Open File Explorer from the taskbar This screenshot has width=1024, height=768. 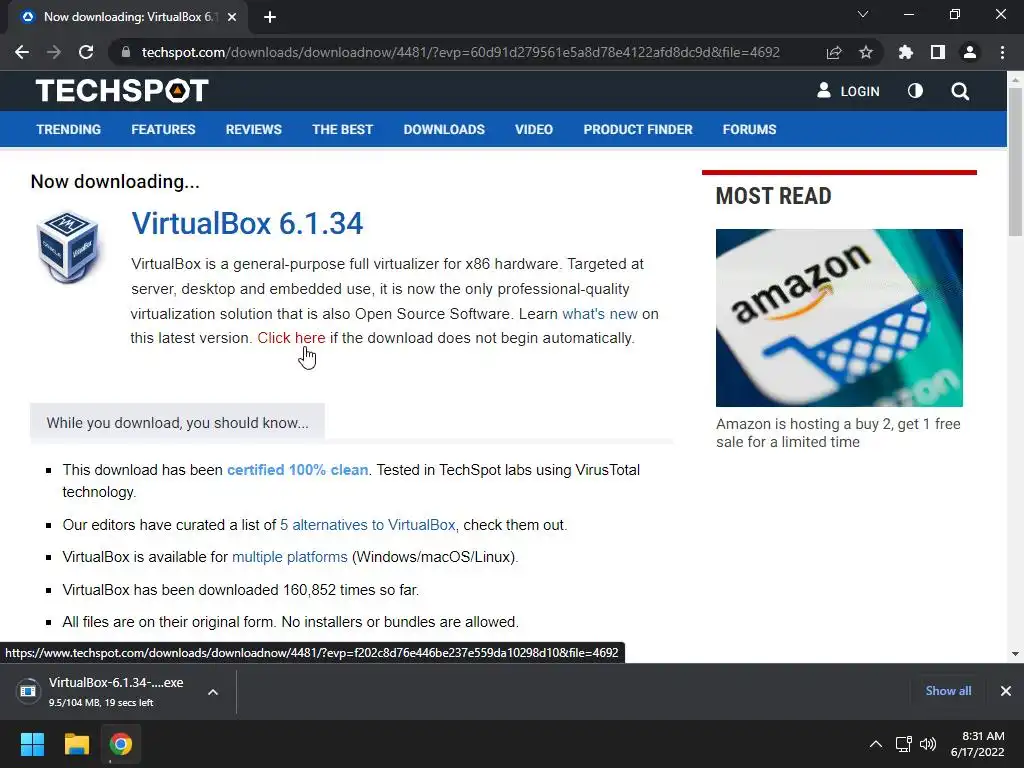point(76,744)
